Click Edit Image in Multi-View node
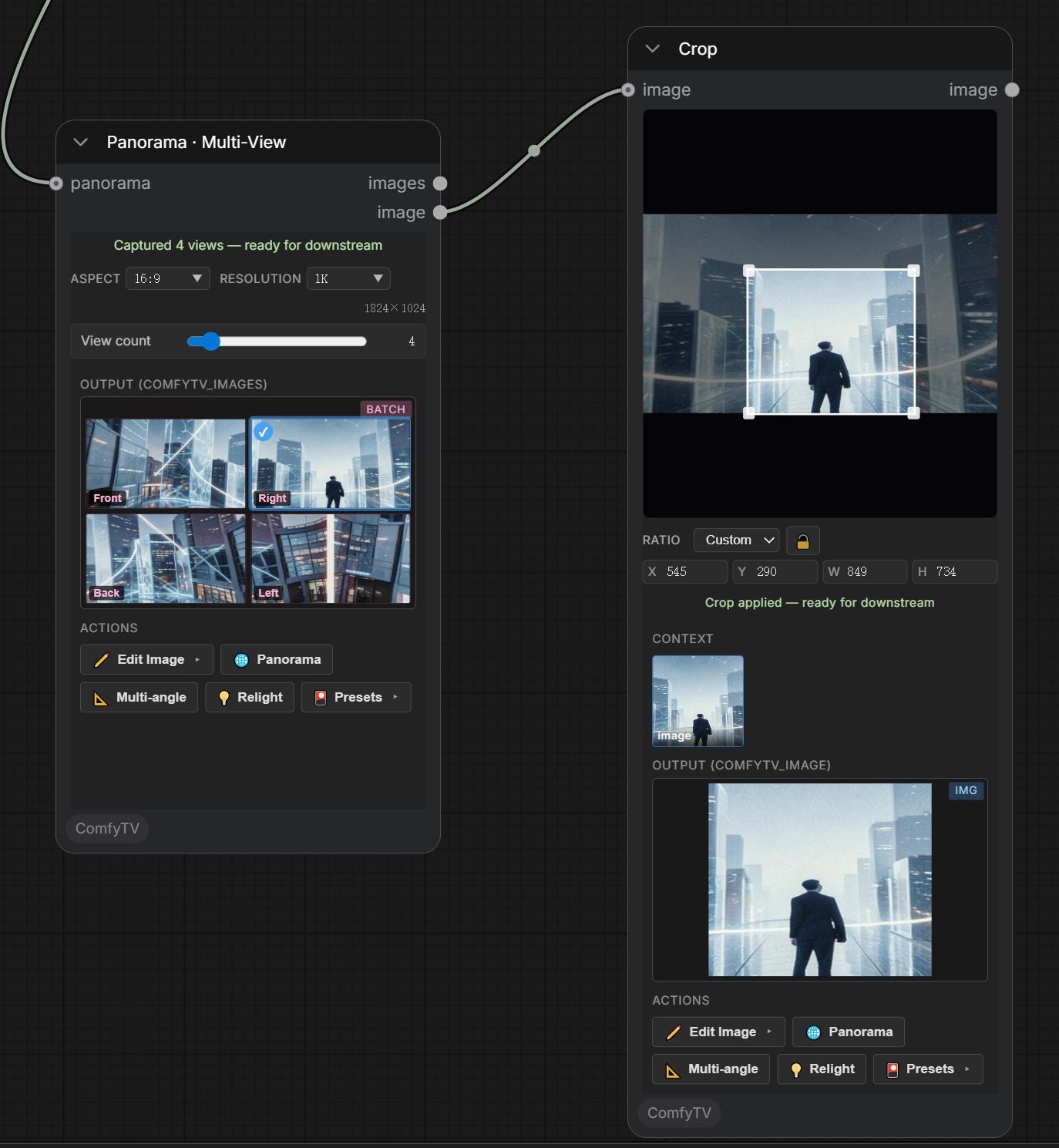The width and height of the screenshot is (1059, 1148). click(x=146, y=660)
